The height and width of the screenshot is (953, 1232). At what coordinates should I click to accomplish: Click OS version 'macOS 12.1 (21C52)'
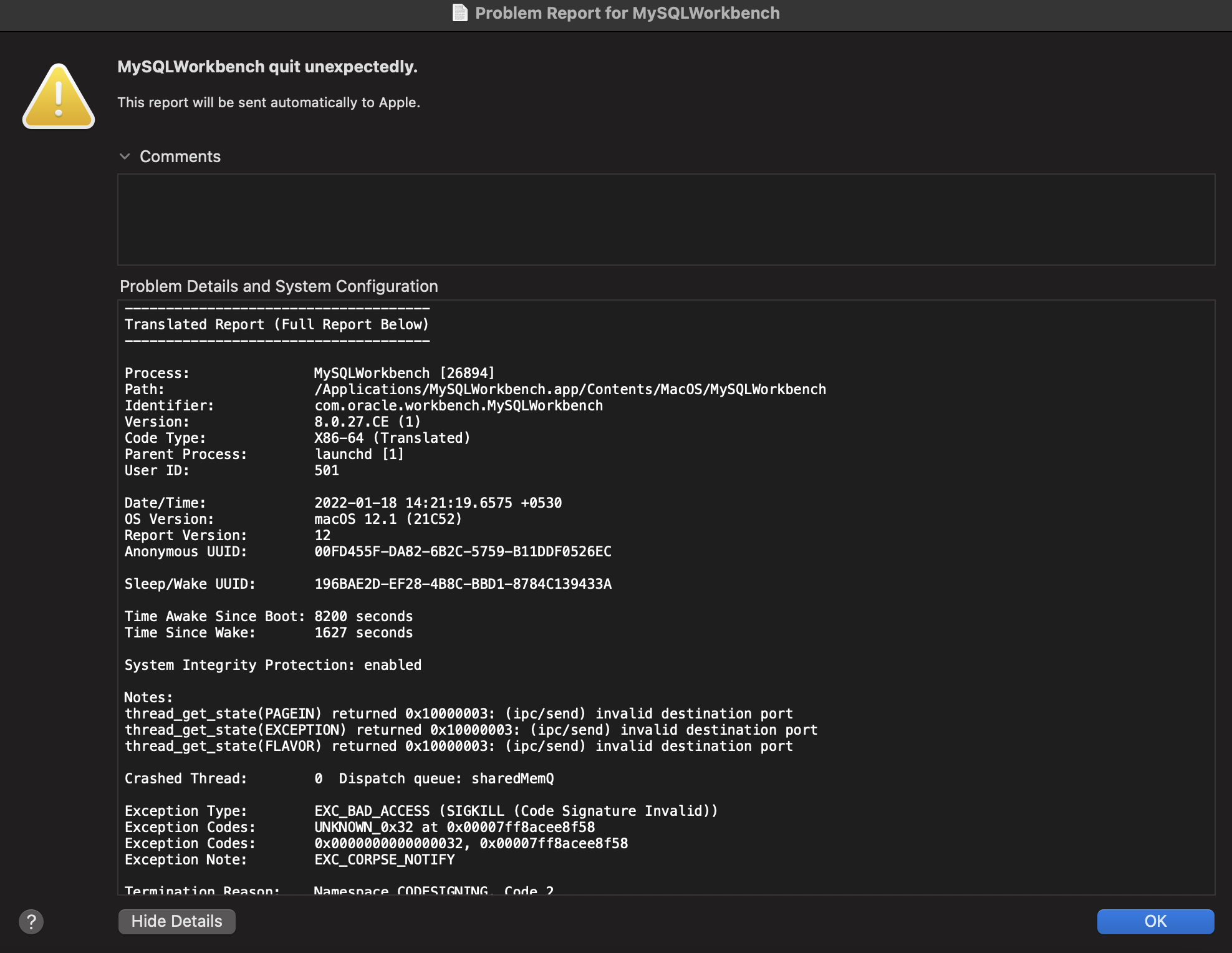pyautogui.click(x=388, y=519)
